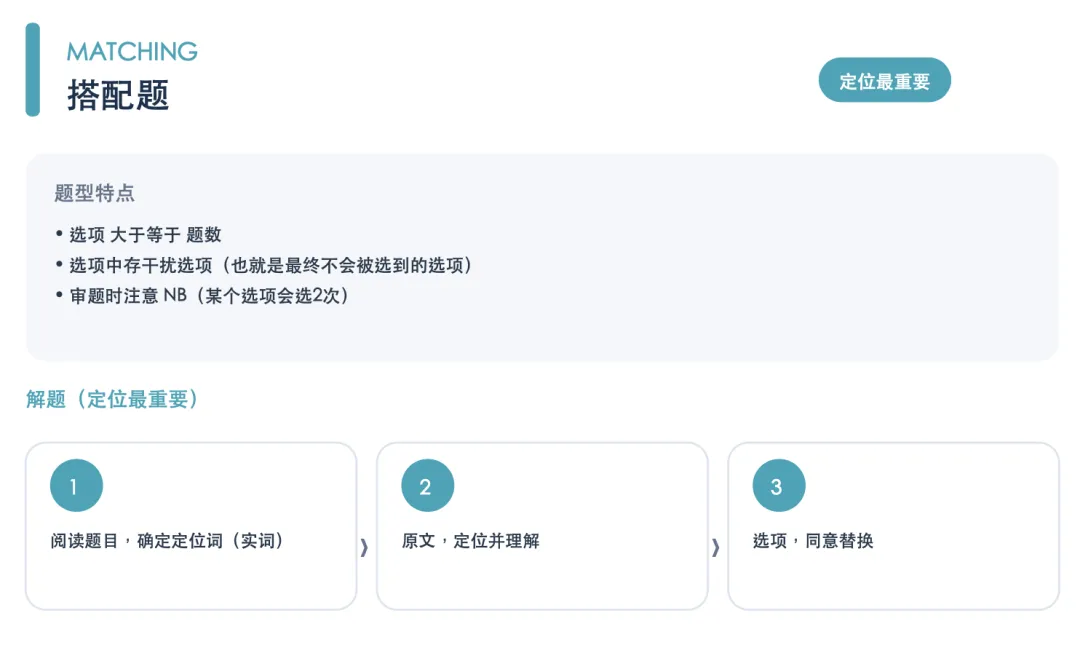Viewport: 1080px width, 645px height.
Task: Select the step 1 circle icon
Action: [x=76, y=486]
